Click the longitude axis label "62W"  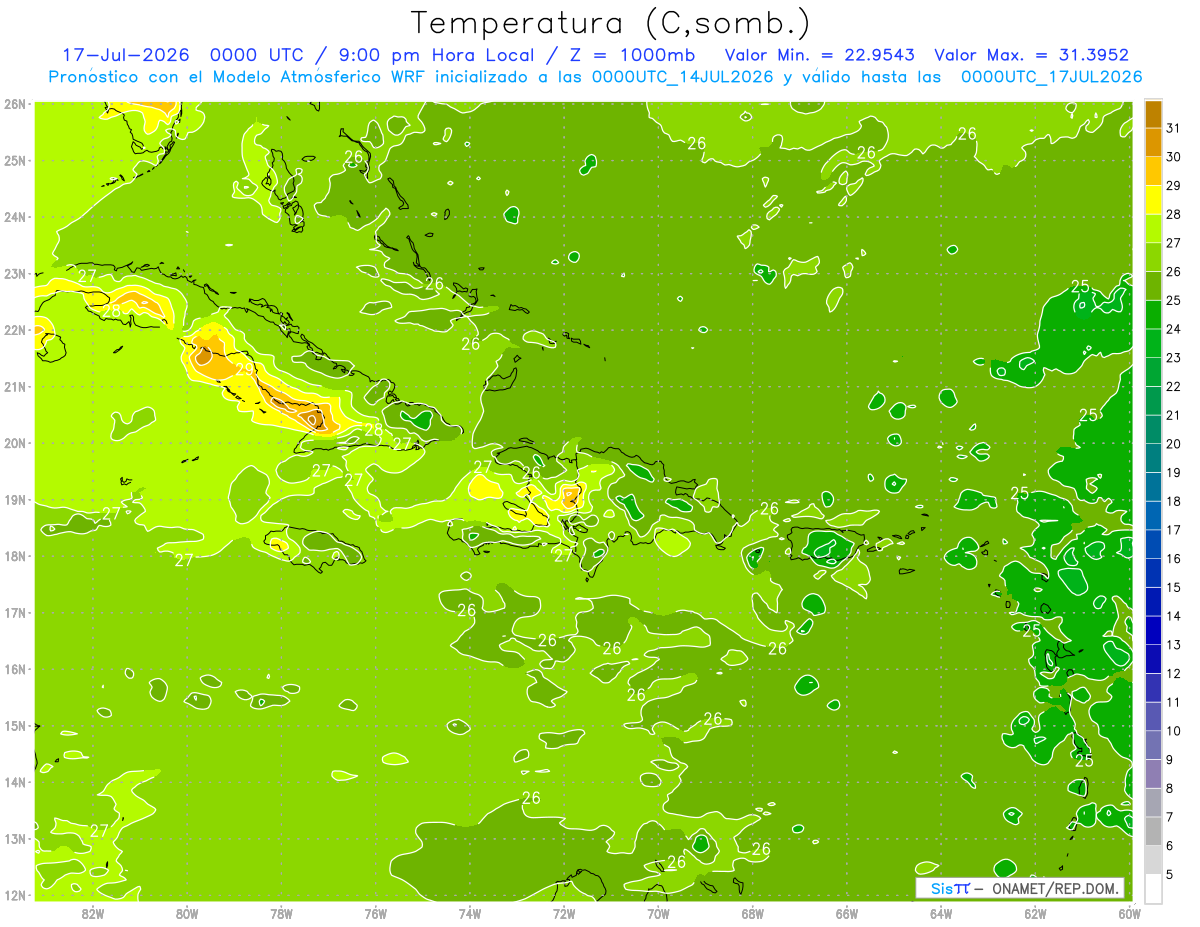1035,913
